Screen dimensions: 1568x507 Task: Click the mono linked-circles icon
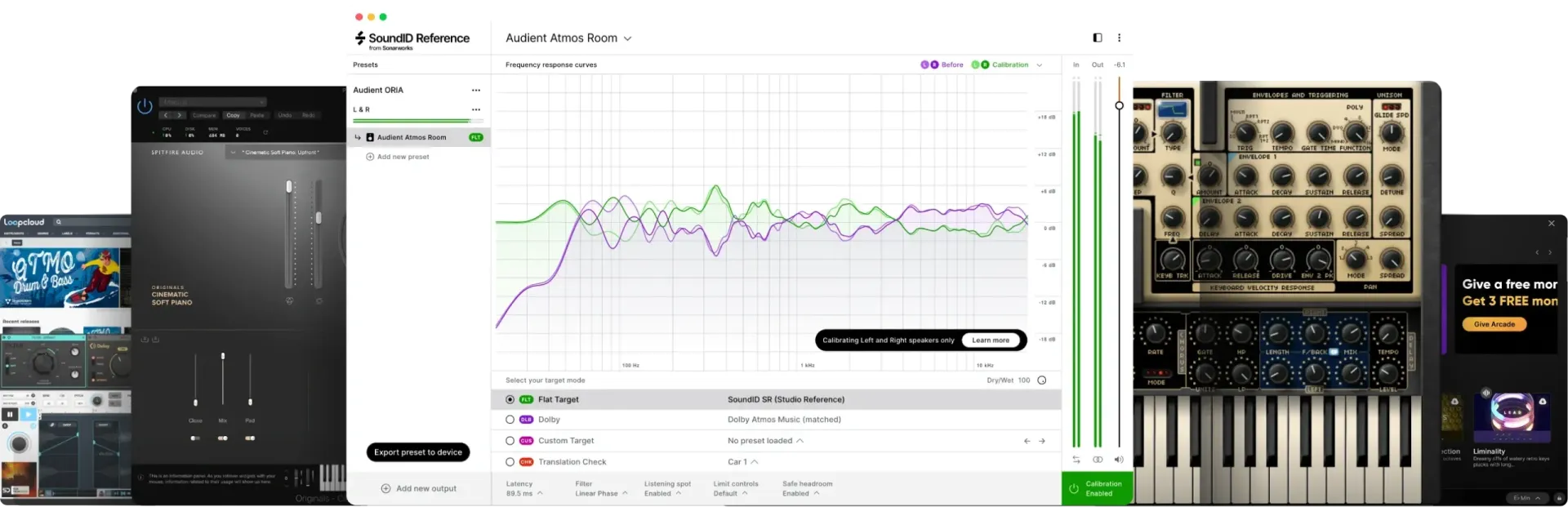click(1098, 460)
